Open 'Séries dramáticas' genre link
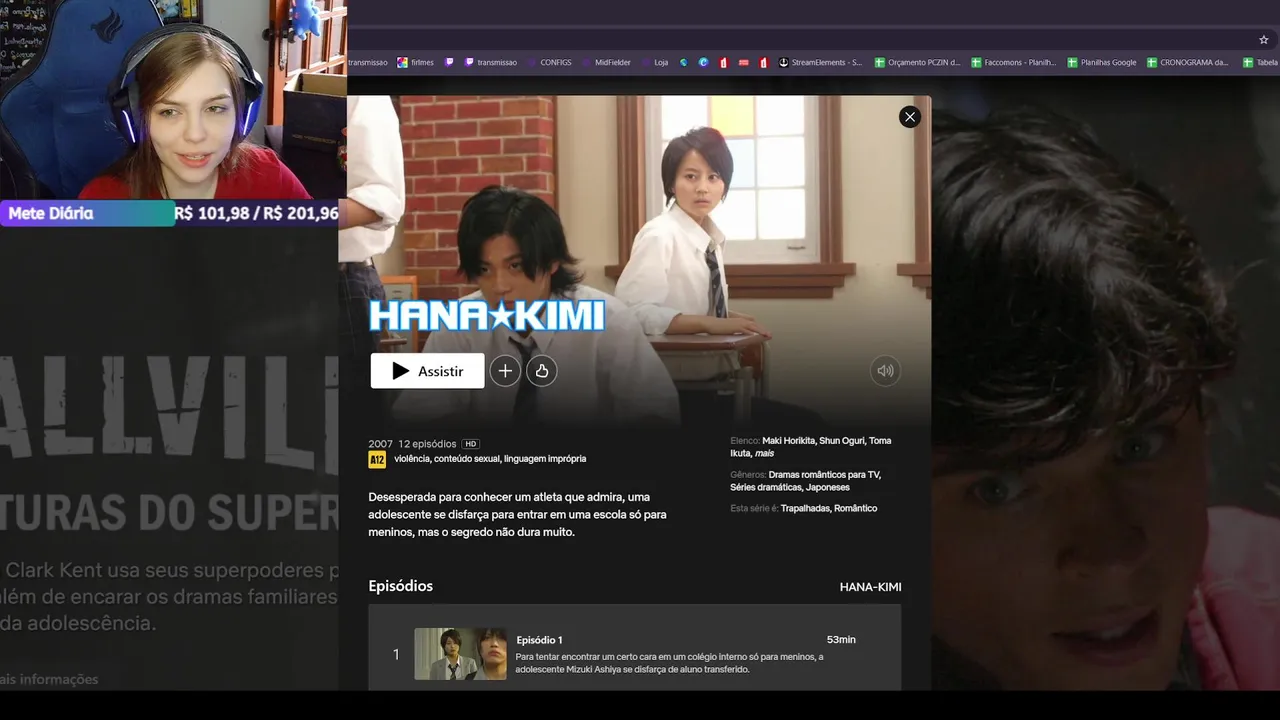 point(765,487)
